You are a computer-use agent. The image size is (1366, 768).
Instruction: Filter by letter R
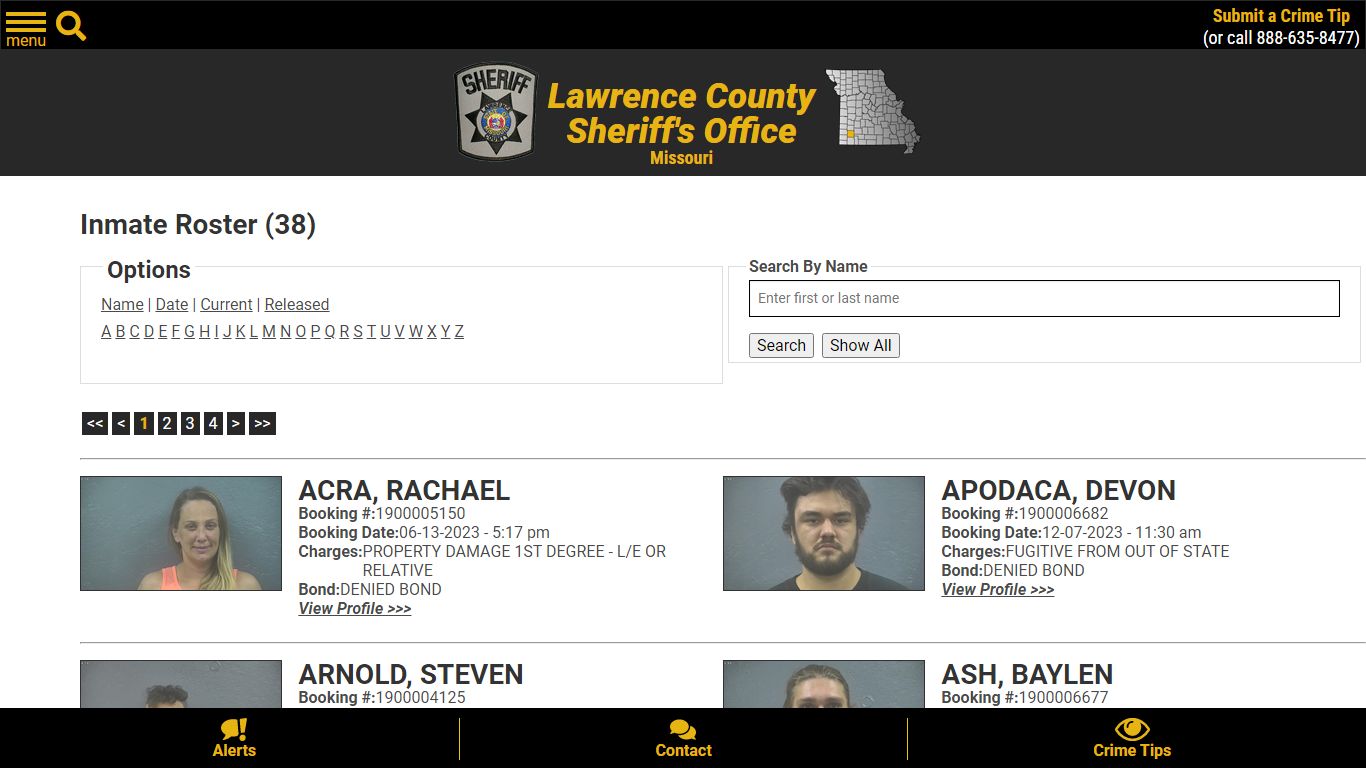click(x=344, y=331)
